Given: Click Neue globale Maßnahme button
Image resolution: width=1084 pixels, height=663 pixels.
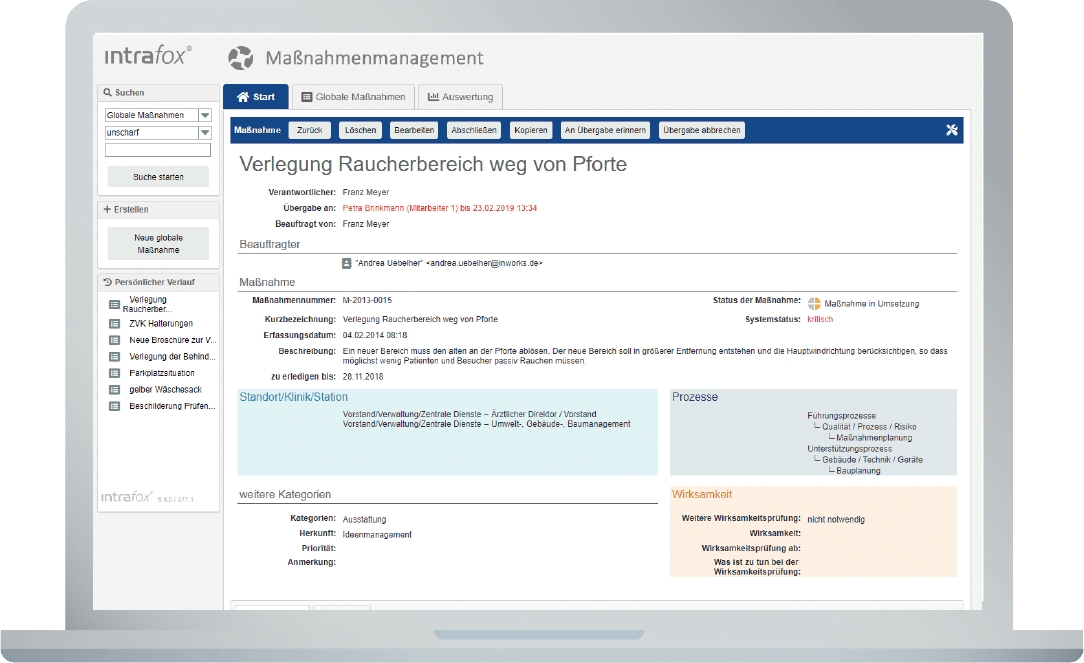Looking at the screenshot, I should click(158, 243).
